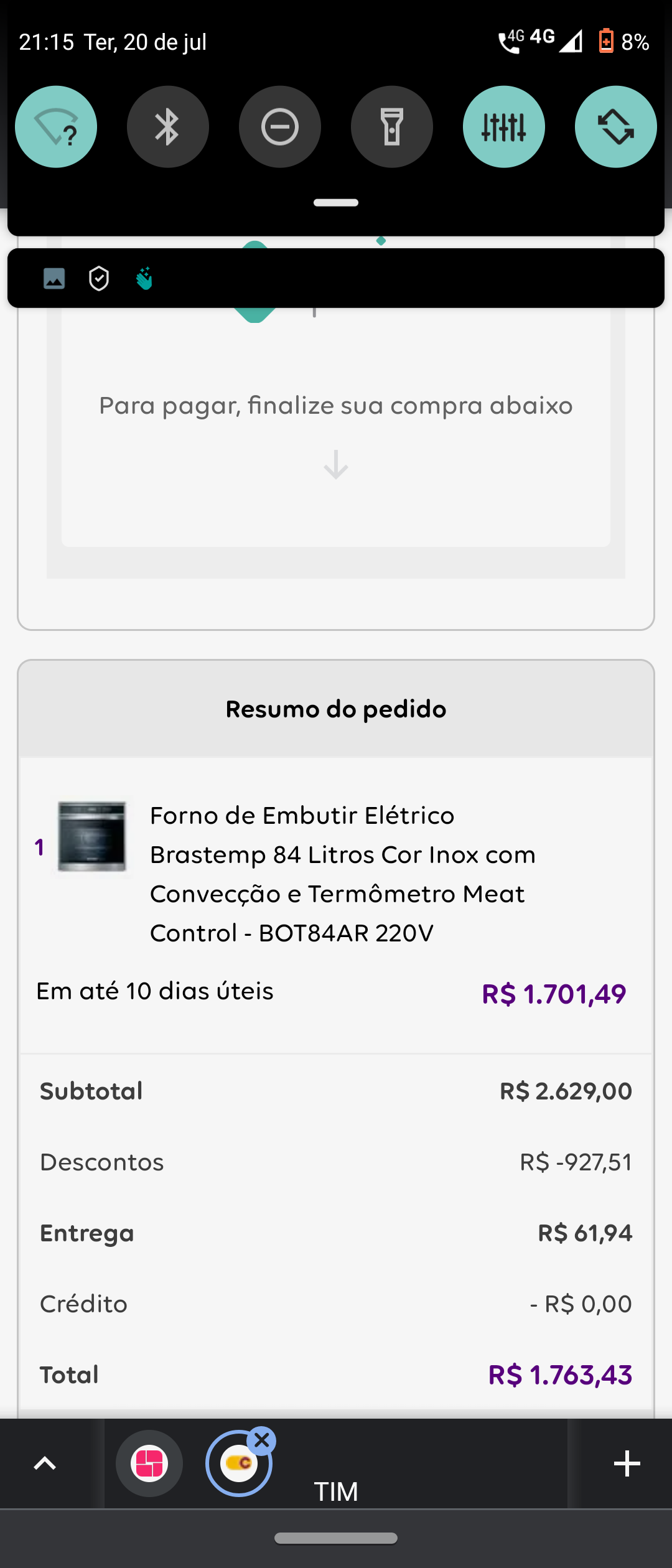This screenshot has height=1568, width=672.
Task: Switch to the pink grid app tab
Action: point(149,1463)
